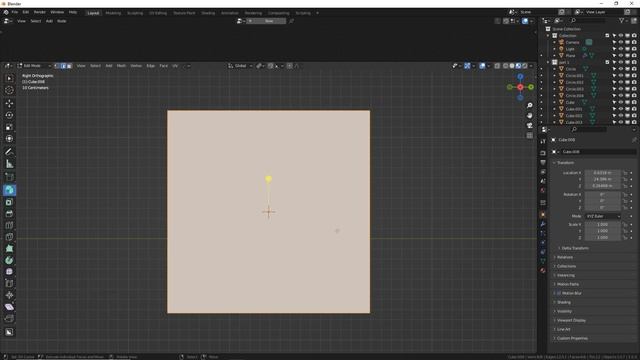Select the Loop Cut tool
The image size is (640, 360).
click(x=9, y=225)
